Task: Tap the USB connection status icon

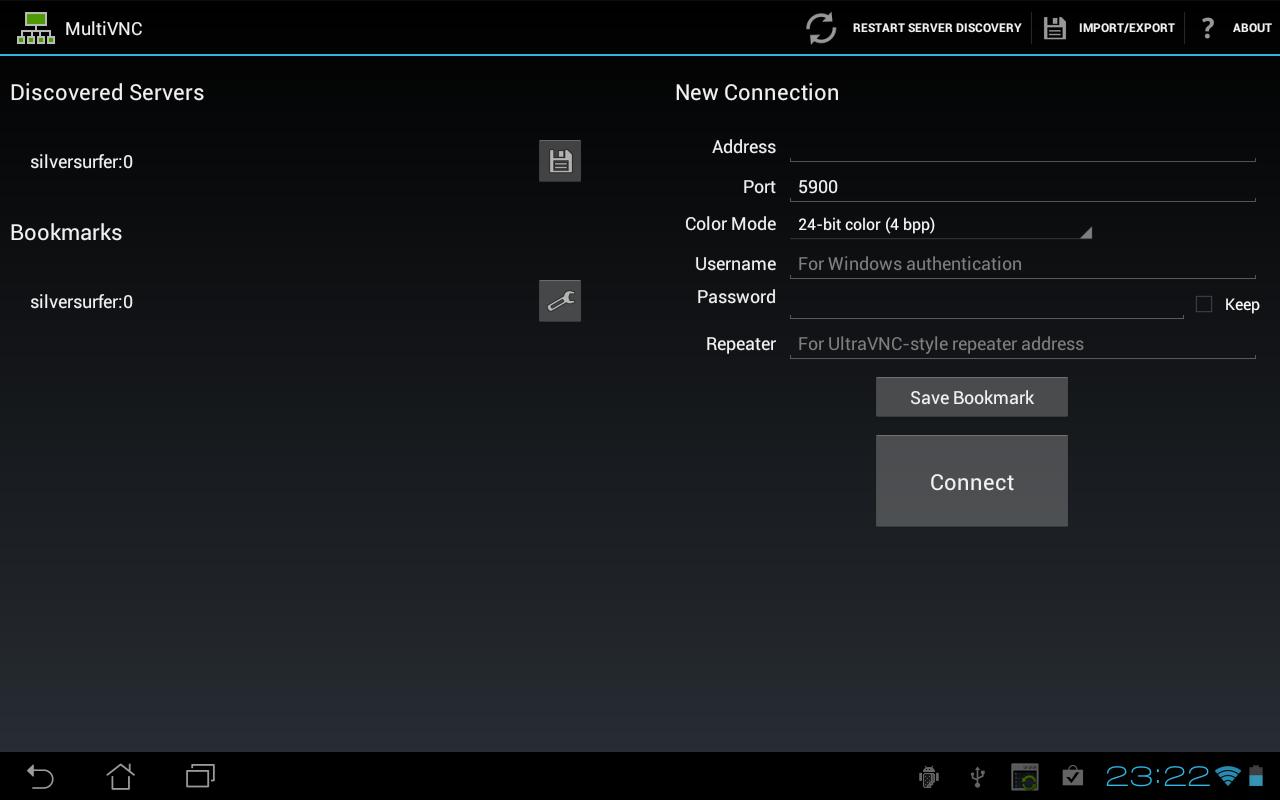Action: (x=978, y=777)
